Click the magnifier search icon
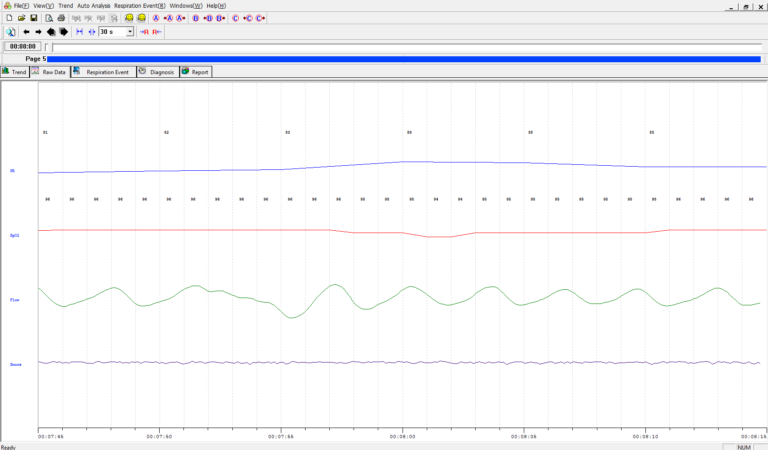768x450 pixels. click(x=9, y=32)
